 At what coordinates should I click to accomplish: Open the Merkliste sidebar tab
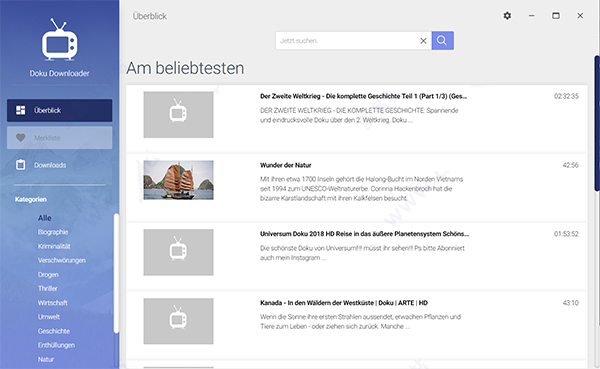tap(59, 138)
